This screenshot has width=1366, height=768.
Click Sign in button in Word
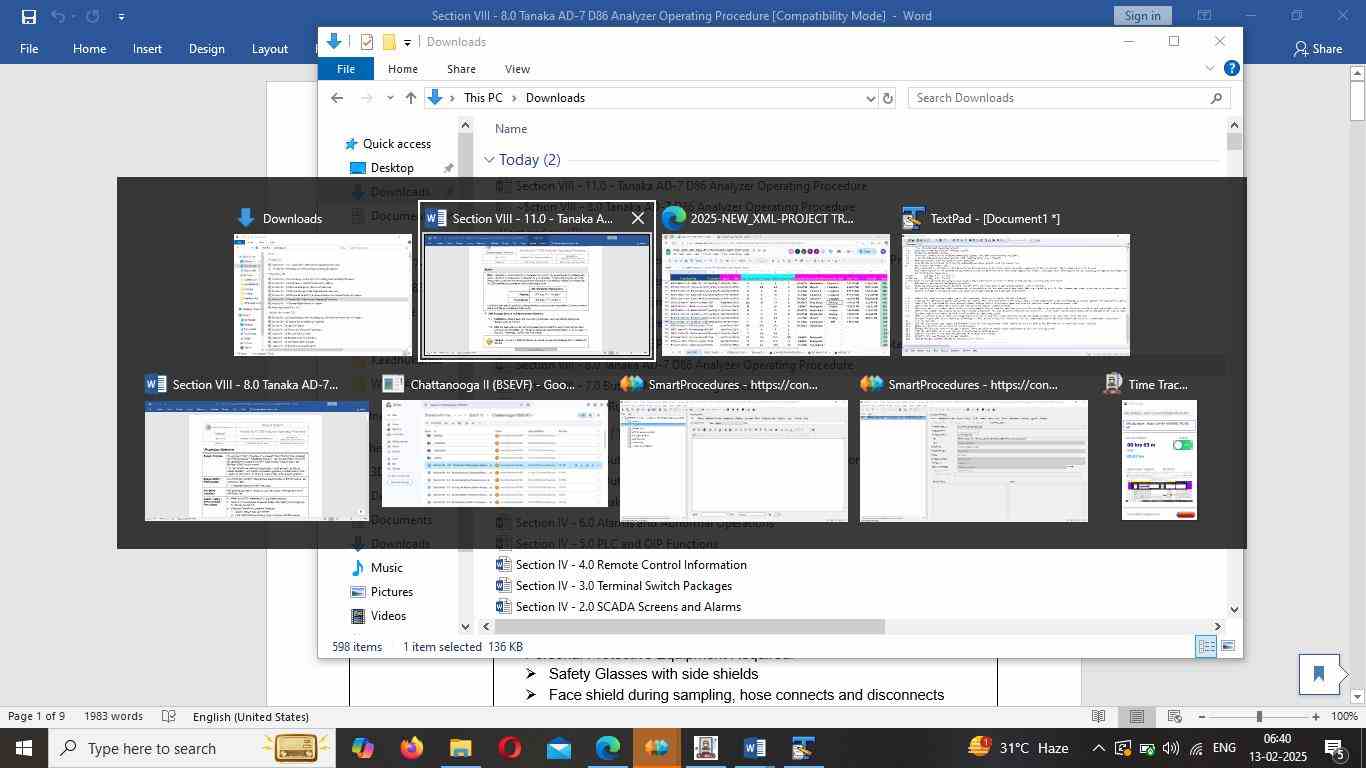pos(1142,15)
